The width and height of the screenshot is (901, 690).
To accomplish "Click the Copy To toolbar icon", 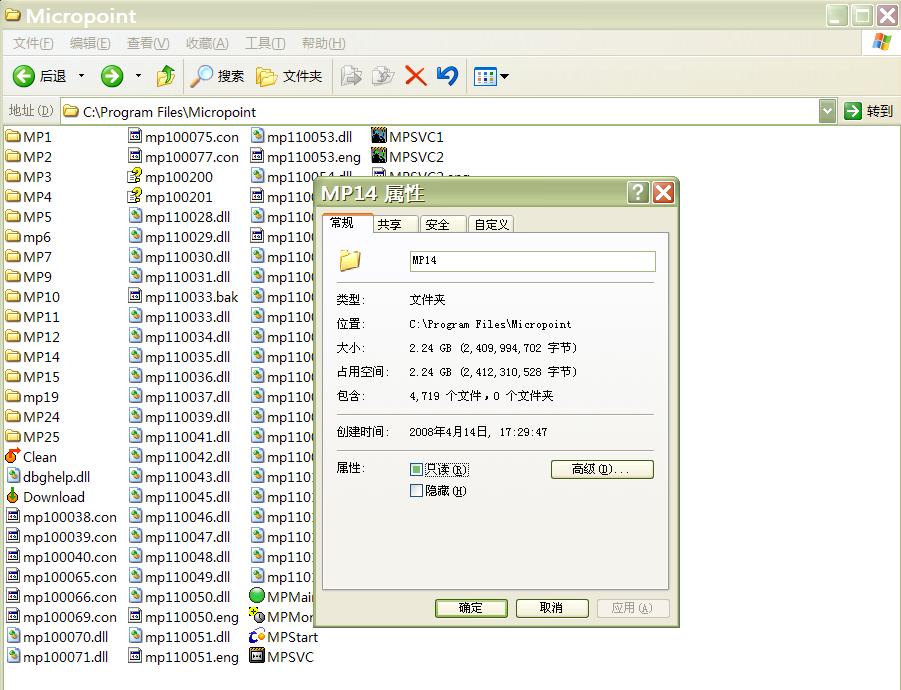I will [x=383, y=76].
